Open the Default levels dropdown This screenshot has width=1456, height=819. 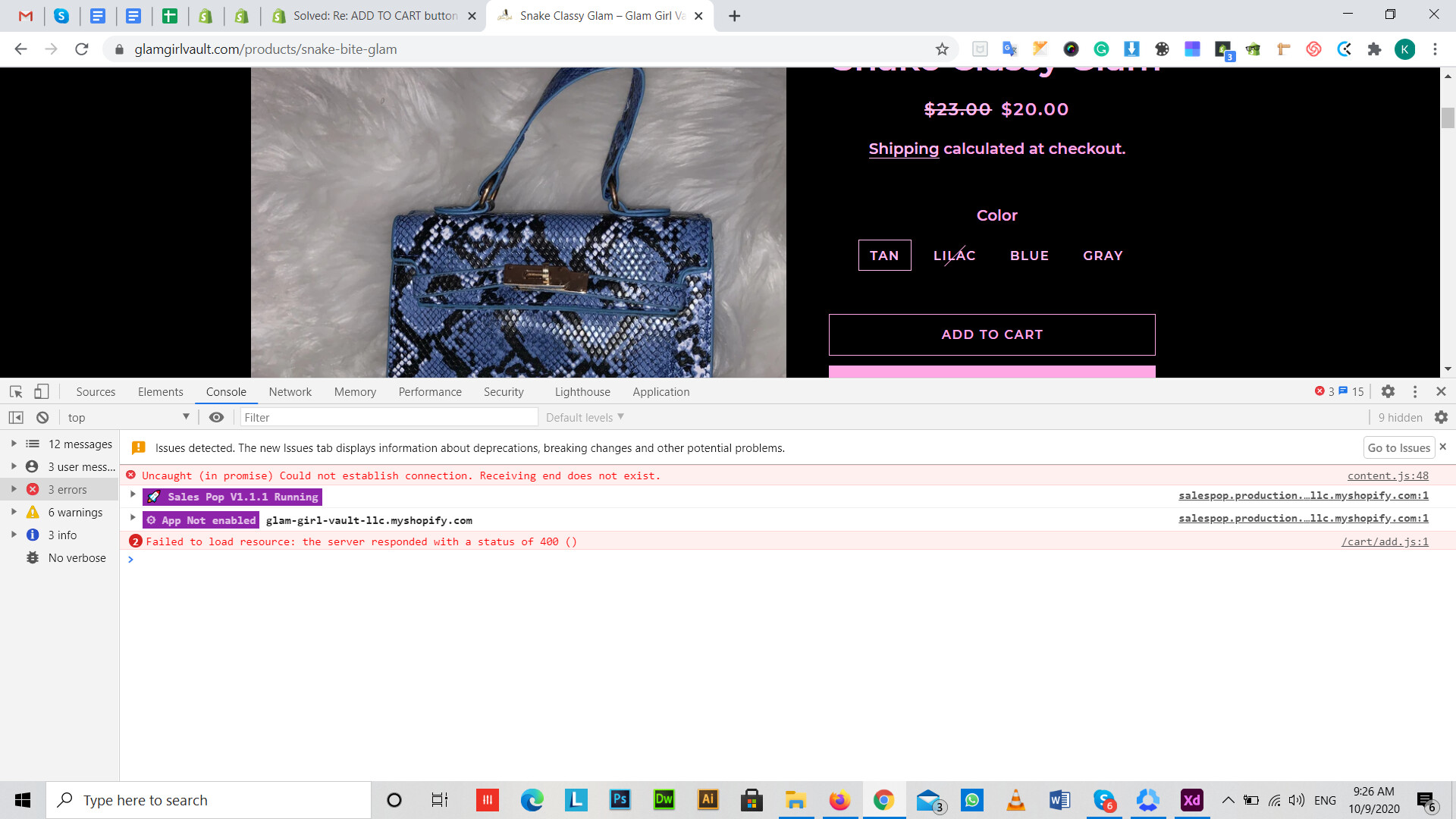click(x=584, y=418)
